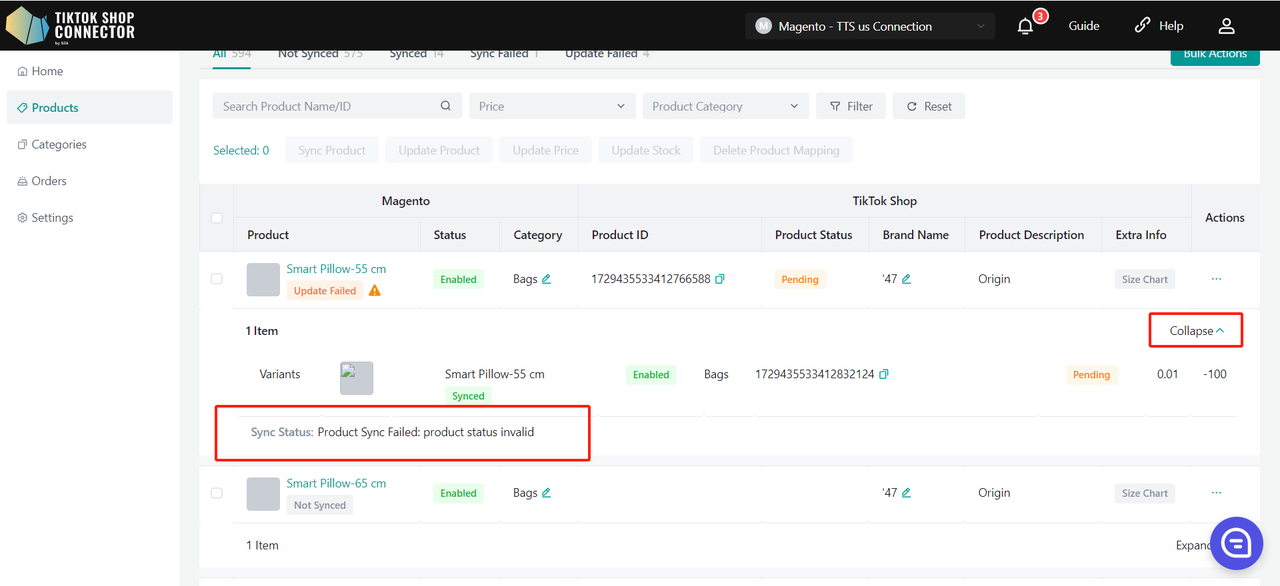This screenshot has width=1280, height=586.
Task: Open actions menu for Smart Pillow-55 cm
Action: (x=1216, y=279)
